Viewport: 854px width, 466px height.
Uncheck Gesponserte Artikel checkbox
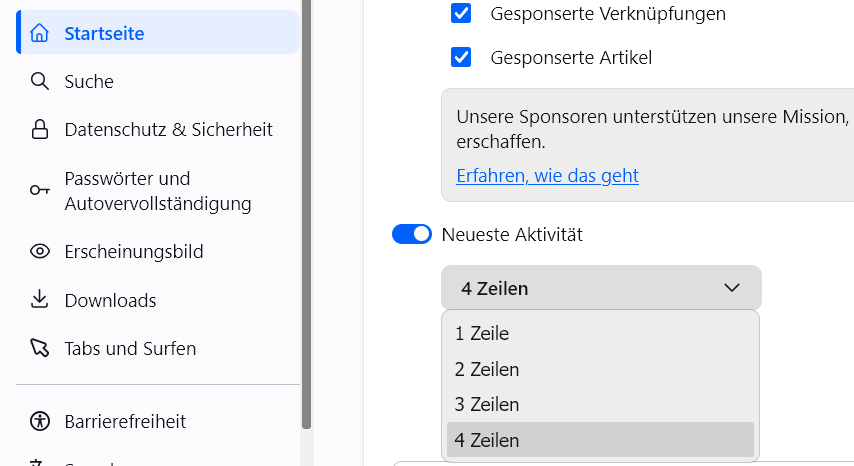click(461, 57)
